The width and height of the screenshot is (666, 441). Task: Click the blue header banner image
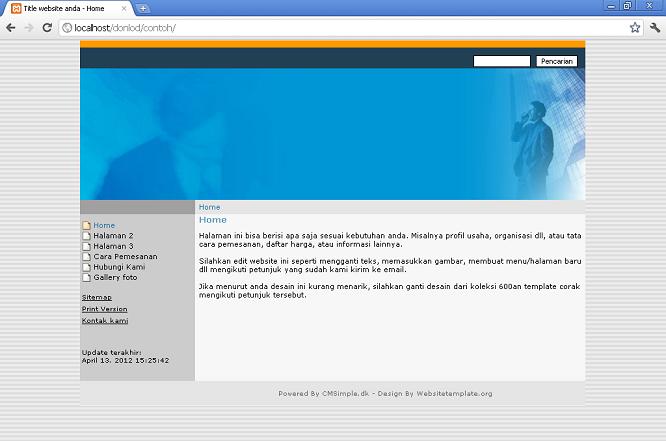[333, 134]
